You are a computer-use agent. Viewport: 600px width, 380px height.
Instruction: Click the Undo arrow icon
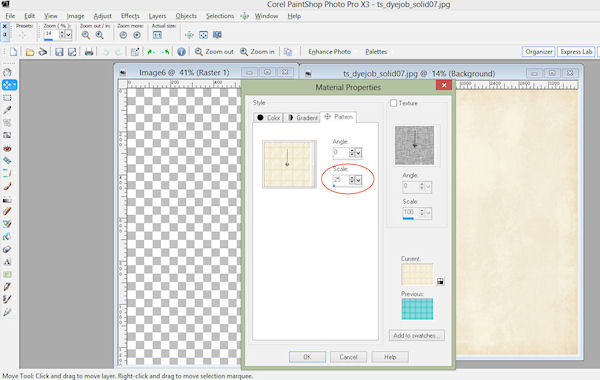click(x=106, y=52)
